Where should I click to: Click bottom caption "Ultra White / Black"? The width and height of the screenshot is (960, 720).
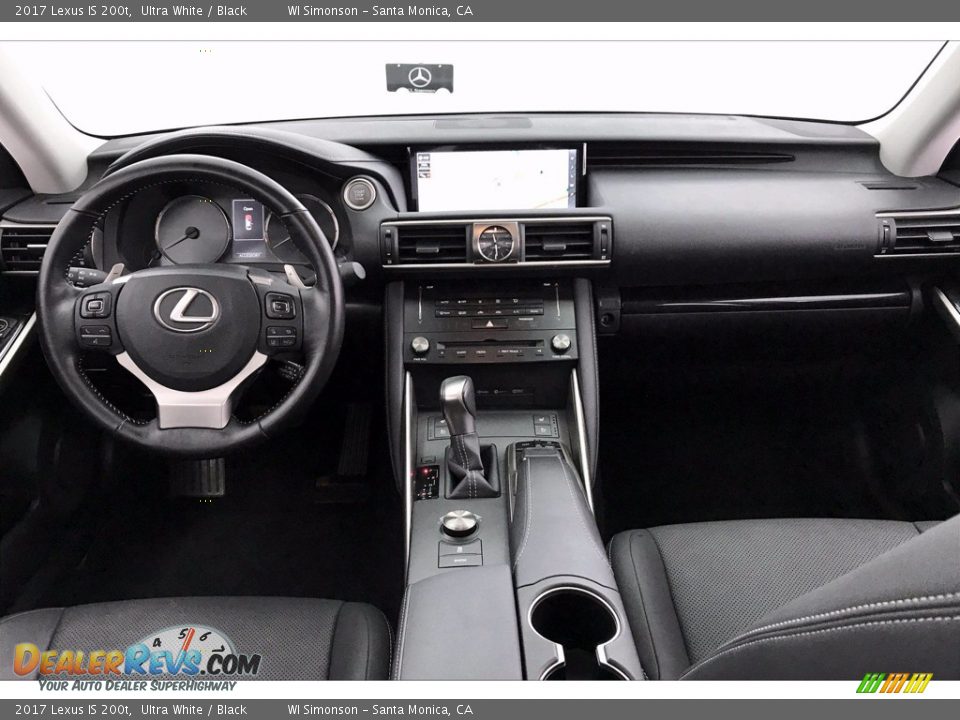(x=193, y=710)
